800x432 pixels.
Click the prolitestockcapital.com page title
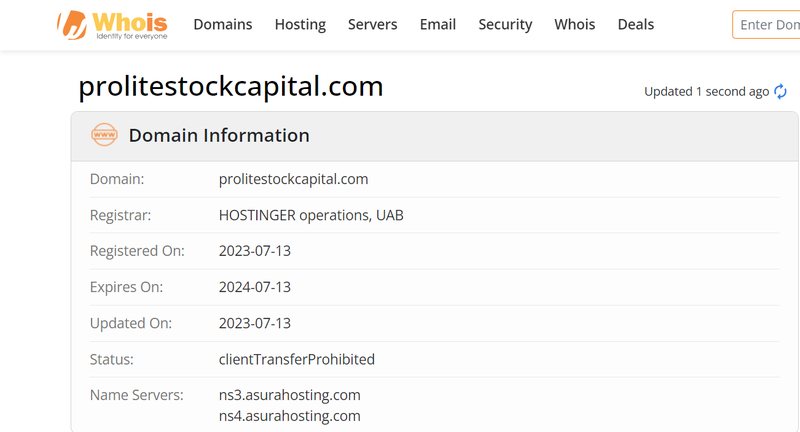point(231,87)
